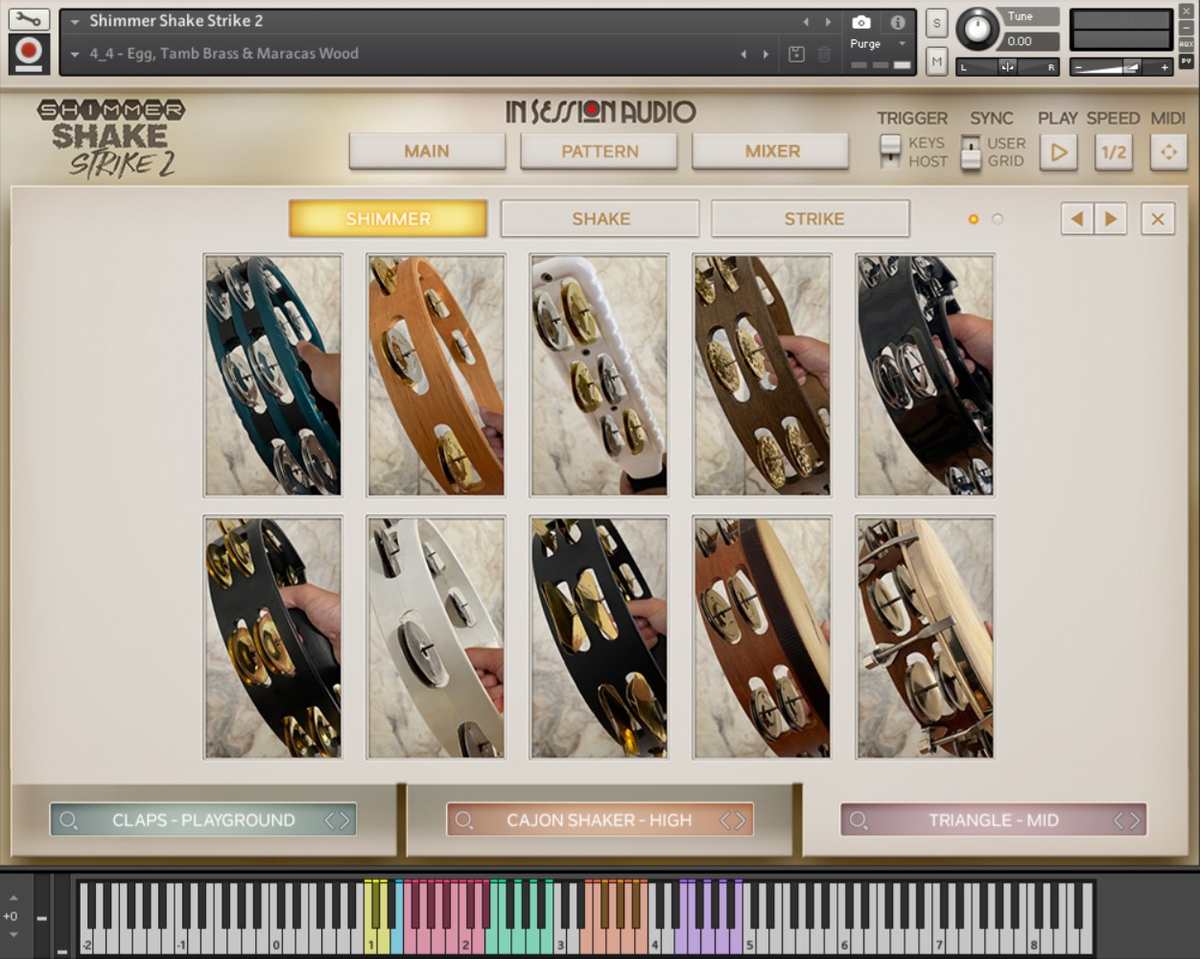Choose the top-row brown tambourine with brass jingles

tap(762, 375)
